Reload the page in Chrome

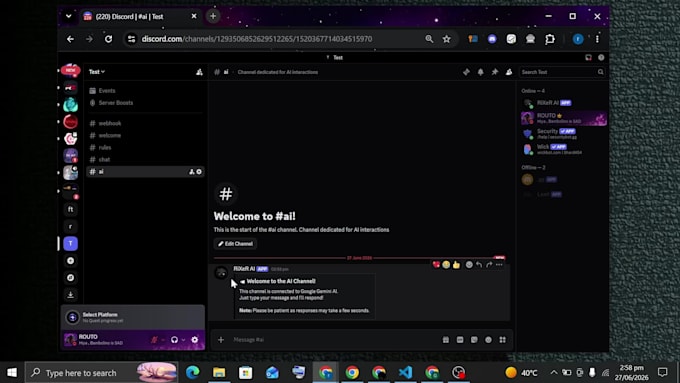pos(108,39)
